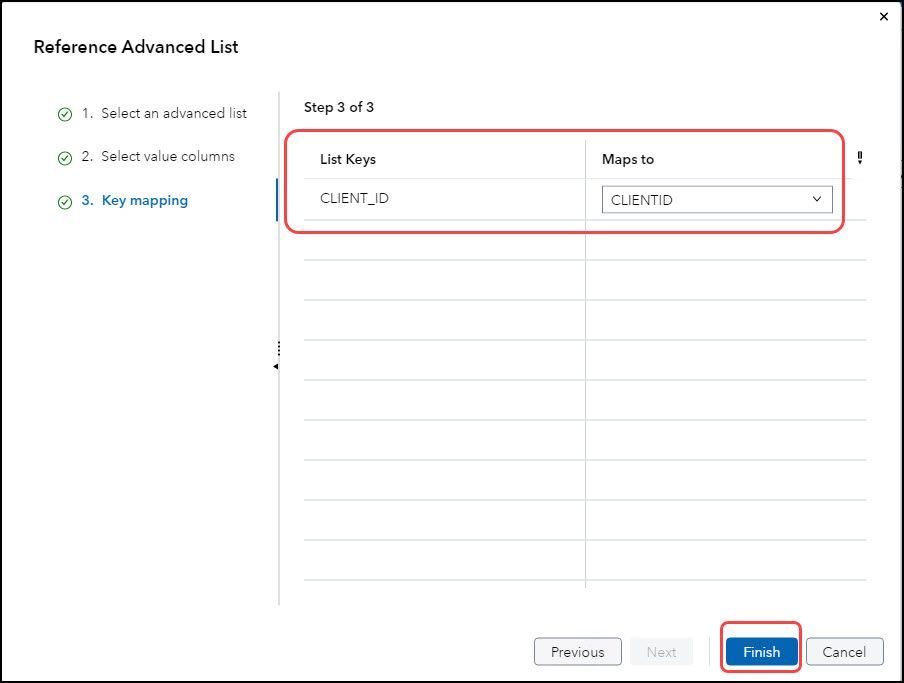
Task: Open the CLIENTID Maps to dropdown
Action: (x=716, y=199)
